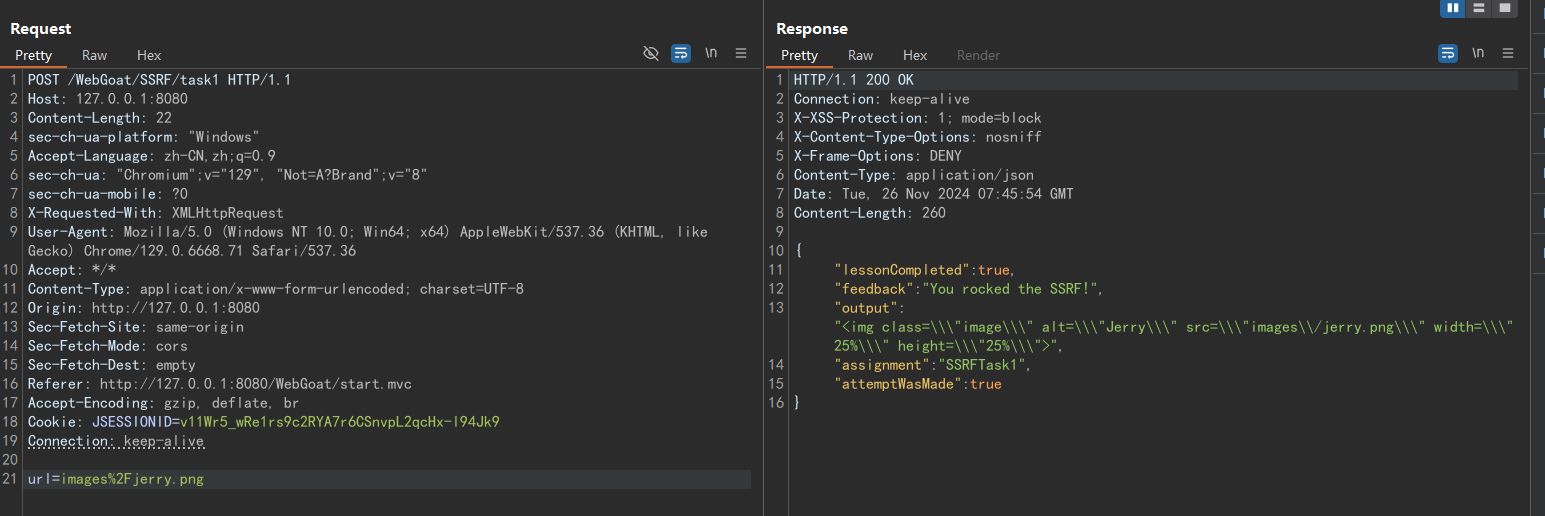Switch Response view to Hex tab
The height and width of the screenshot is (516, 1545).
click(x=915, y=55)
